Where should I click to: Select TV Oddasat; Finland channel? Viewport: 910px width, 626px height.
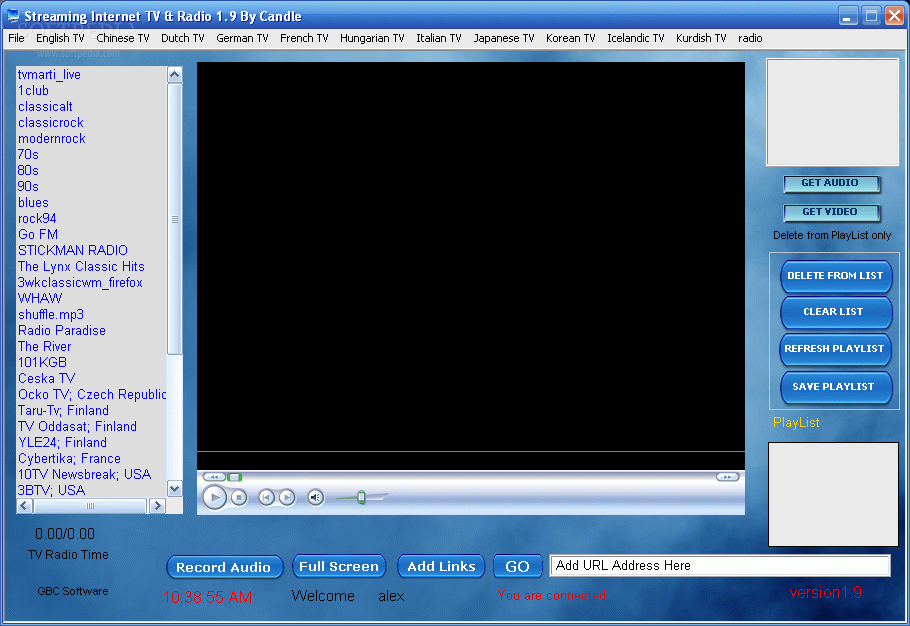pyautogui.click(x=77, y=426)
